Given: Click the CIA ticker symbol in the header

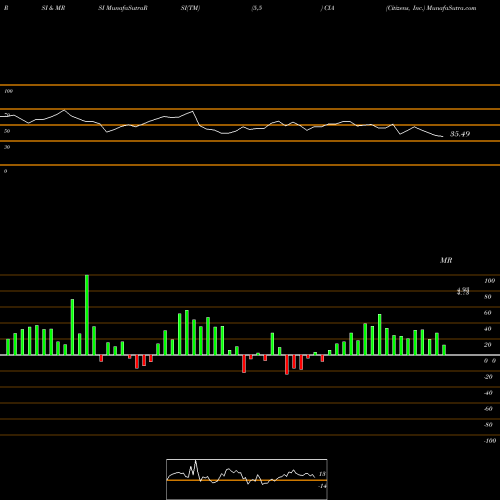Looking at the screenshot, I should coord(329,8).
